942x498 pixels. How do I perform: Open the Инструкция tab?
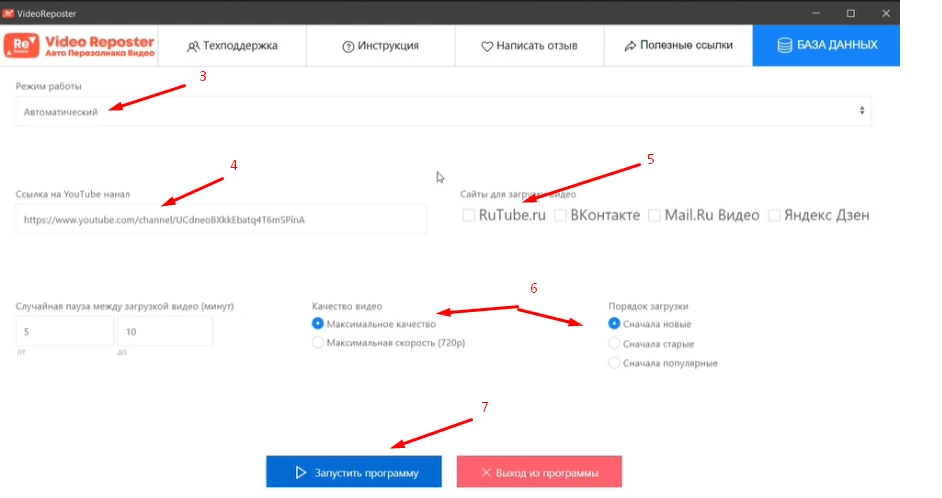click(380, 46)
